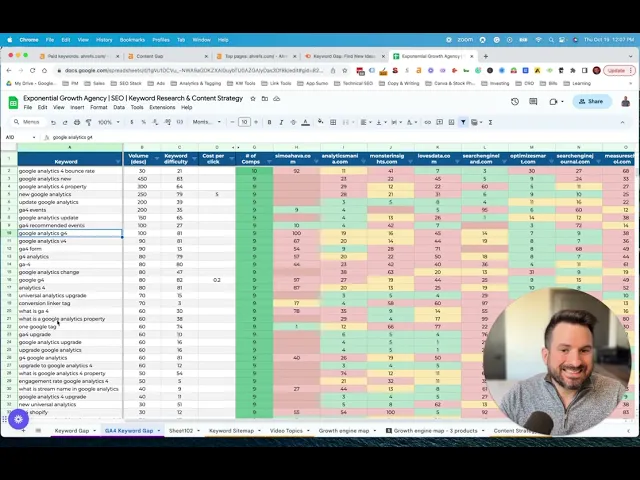
Task: Open the # of Comps filter dropdown
Action: (x=269, y=162)
